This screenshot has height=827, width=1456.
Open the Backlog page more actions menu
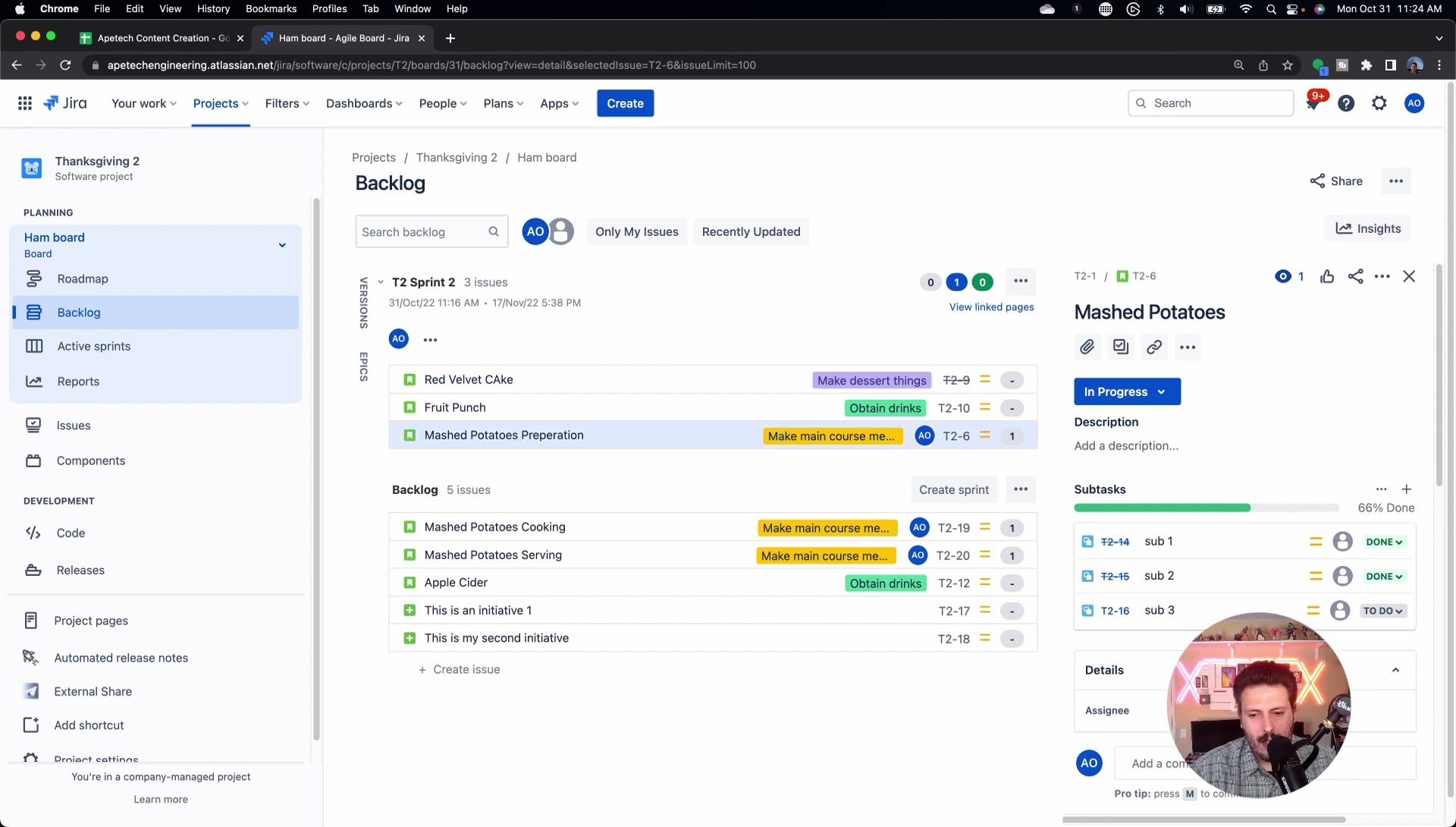pyautogui.click(x=1396, y=181)
